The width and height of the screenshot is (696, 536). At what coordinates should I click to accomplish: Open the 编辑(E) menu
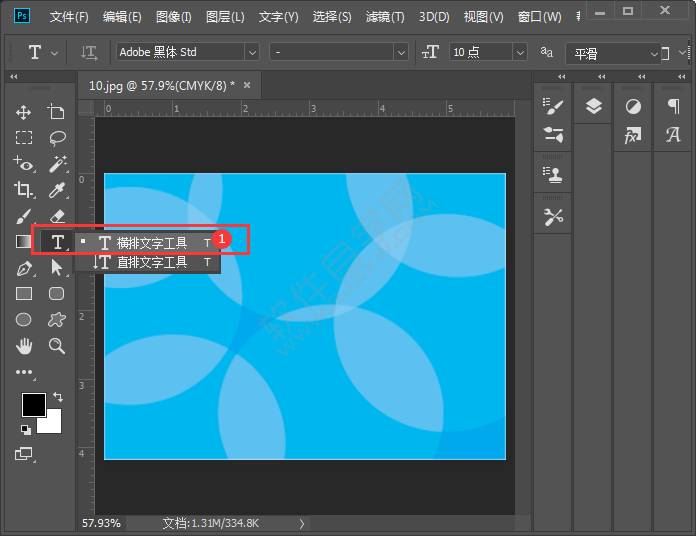tap(122, 17)
